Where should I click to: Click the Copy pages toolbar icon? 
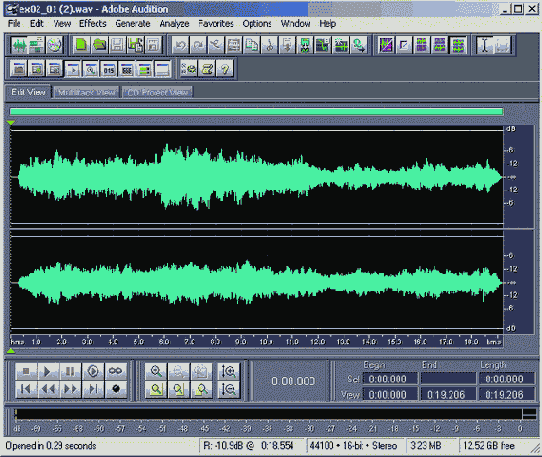[252, 45]
